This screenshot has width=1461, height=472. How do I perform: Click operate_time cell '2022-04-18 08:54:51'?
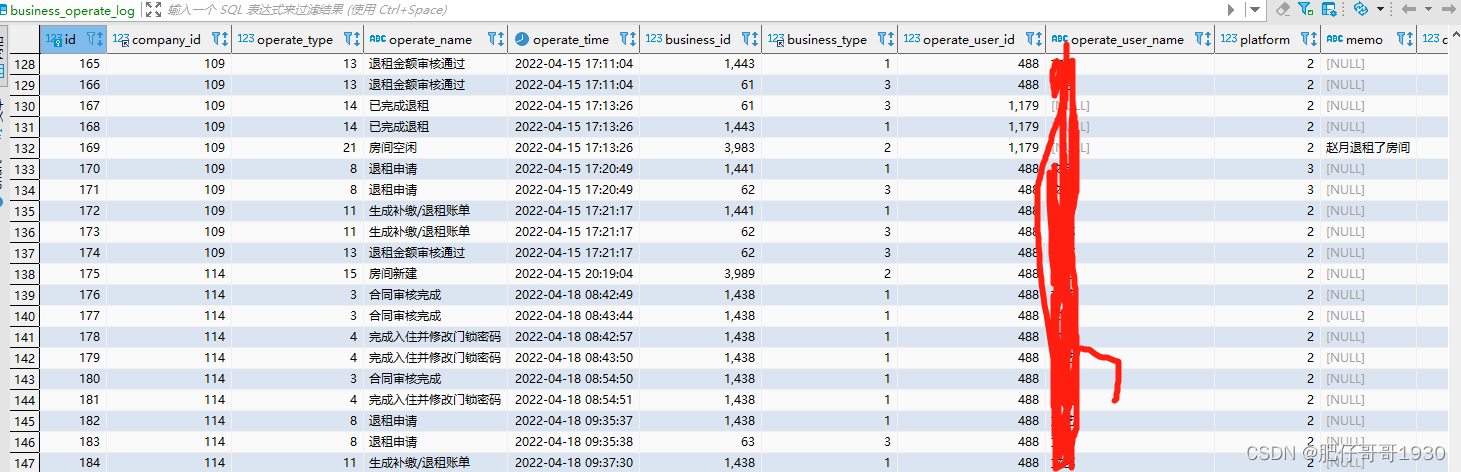pos(573,400)
